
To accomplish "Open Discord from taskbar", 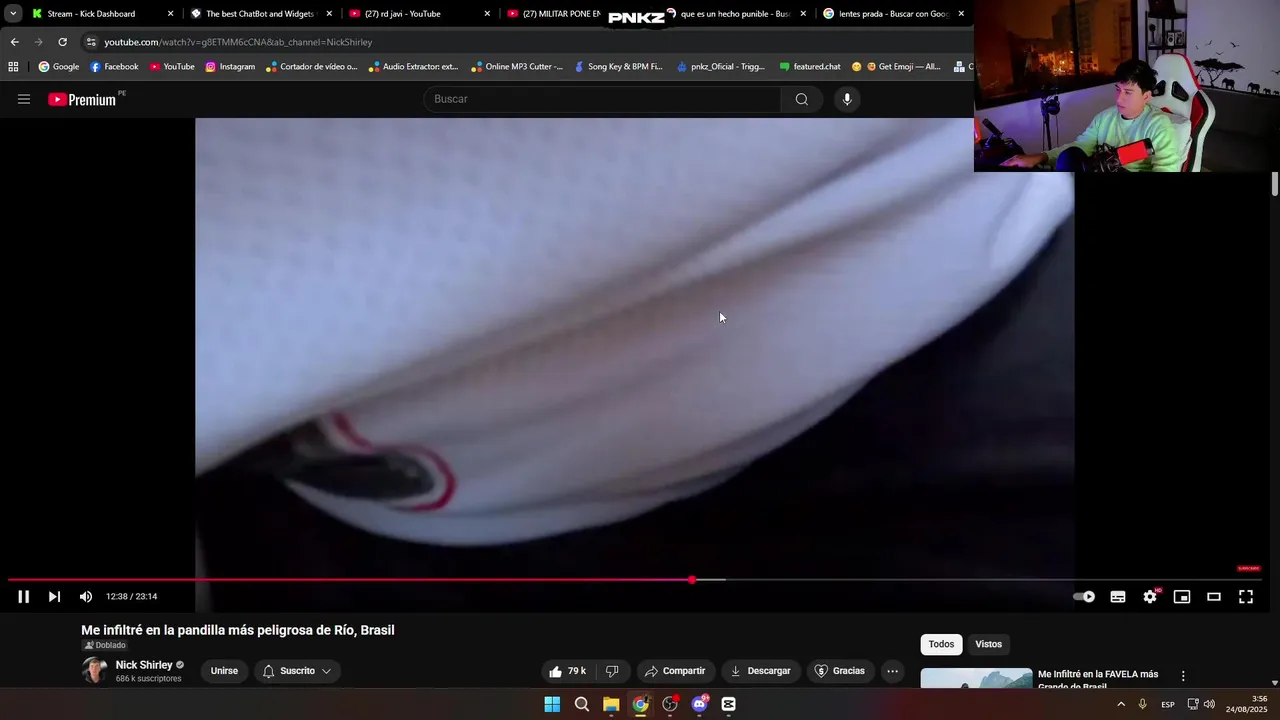I will pyautogui.click(x=700, y=704).
